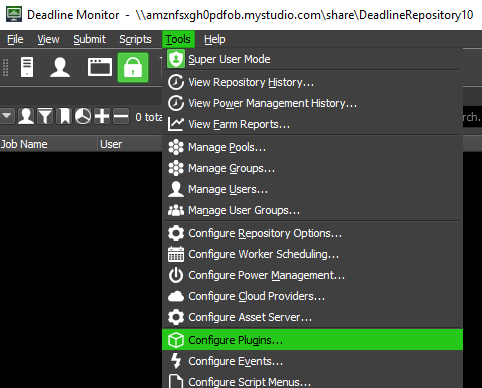Click the window panel toolbar icon
The width and height of the screenshot is (482, 388).
point(100,67)
